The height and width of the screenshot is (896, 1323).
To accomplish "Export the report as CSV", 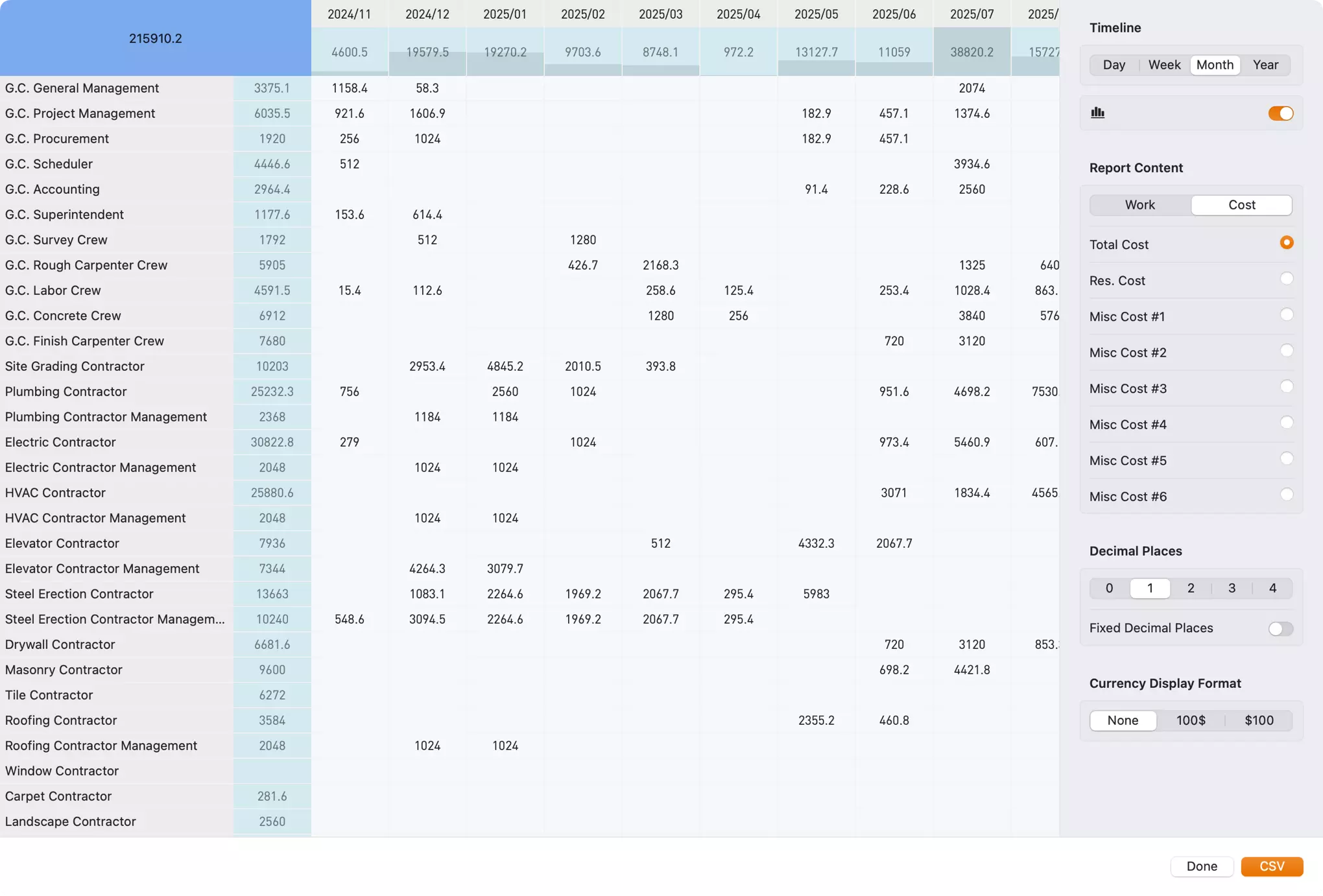I will (x=1271, y=866).
